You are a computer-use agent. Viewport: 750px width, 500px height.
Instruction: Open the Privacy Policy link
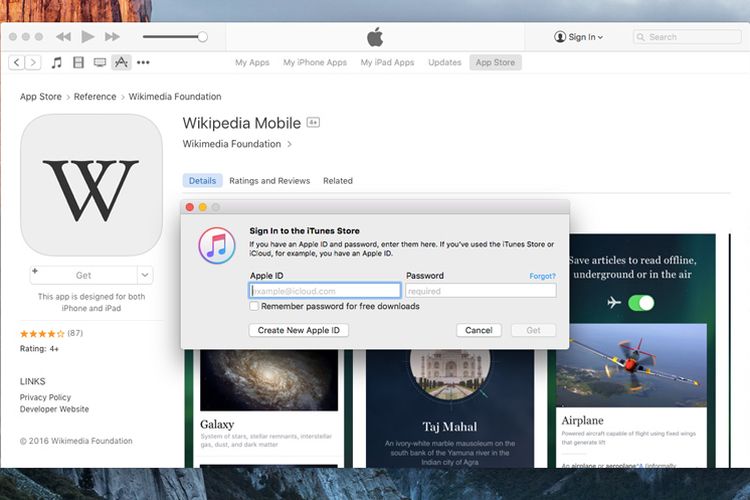[x=45, y=397]
